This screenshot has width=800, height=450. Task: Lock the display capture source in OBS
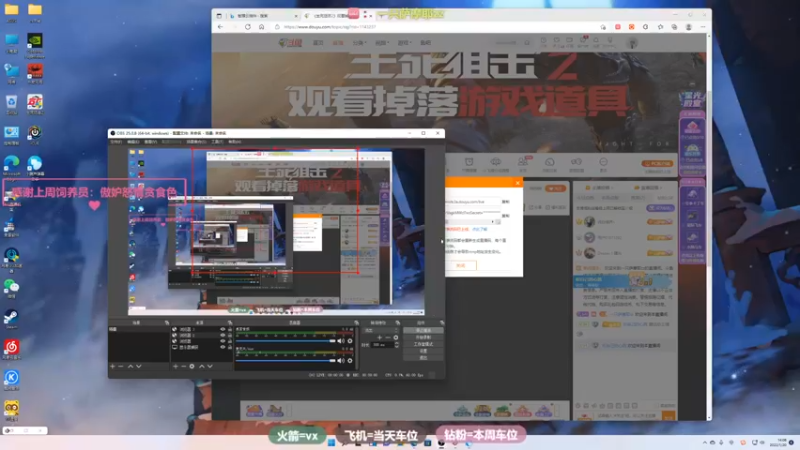pos(230,347)
